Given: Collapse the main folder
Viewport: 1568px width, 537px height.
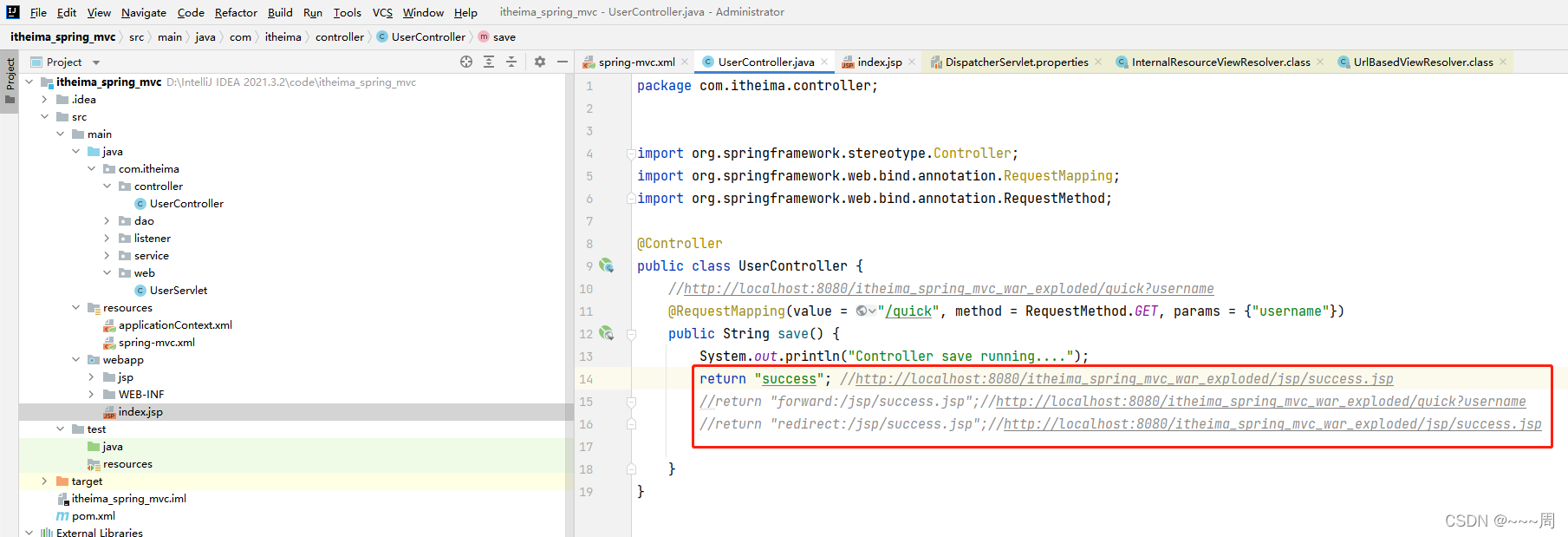Looking at the screenshot, I should pyautogui.click(x=61, y=134).
